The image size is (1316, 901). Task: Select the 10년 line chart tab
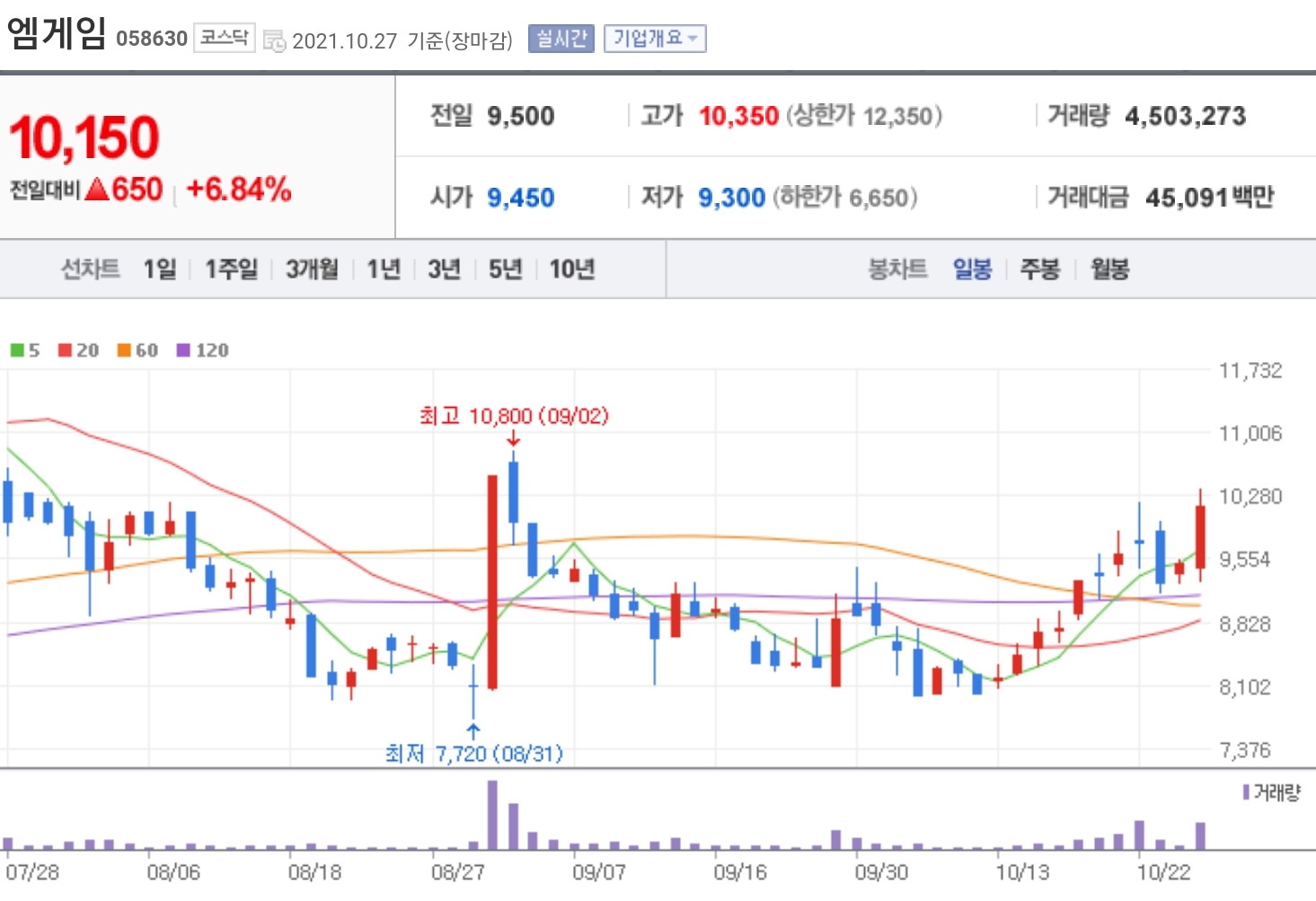(572, 269)
